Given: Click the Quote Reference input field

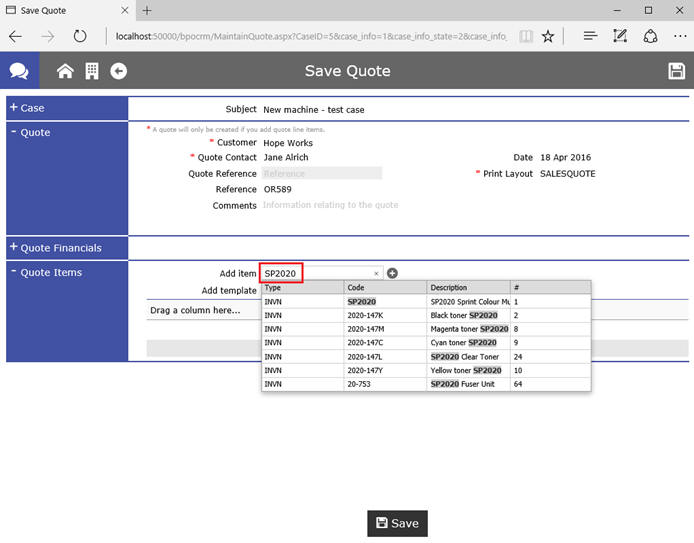Looking at the screenshot, I should 321,173.
